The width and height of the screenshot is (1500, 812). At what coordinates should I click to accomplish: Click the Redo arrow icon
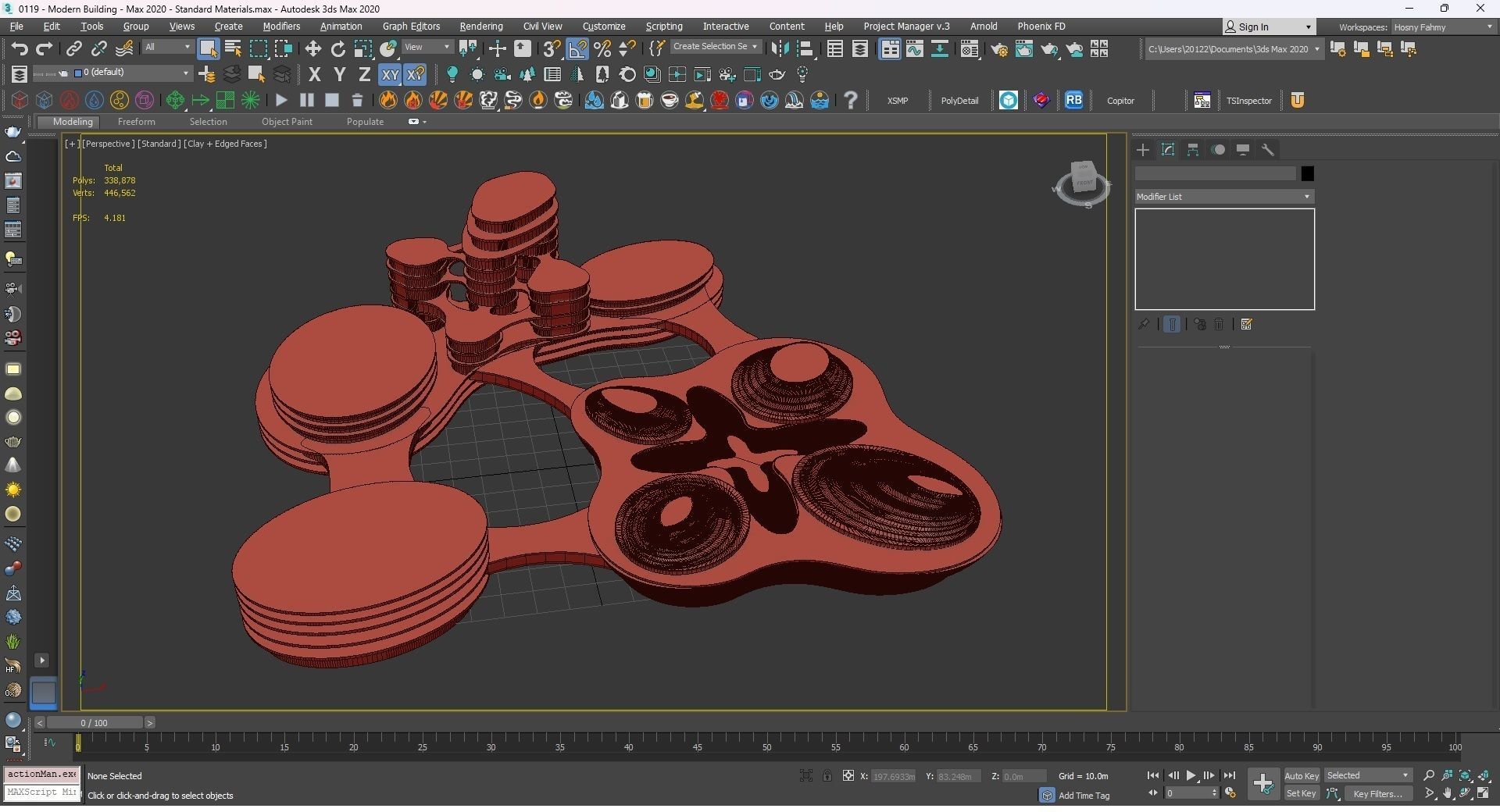45,49
